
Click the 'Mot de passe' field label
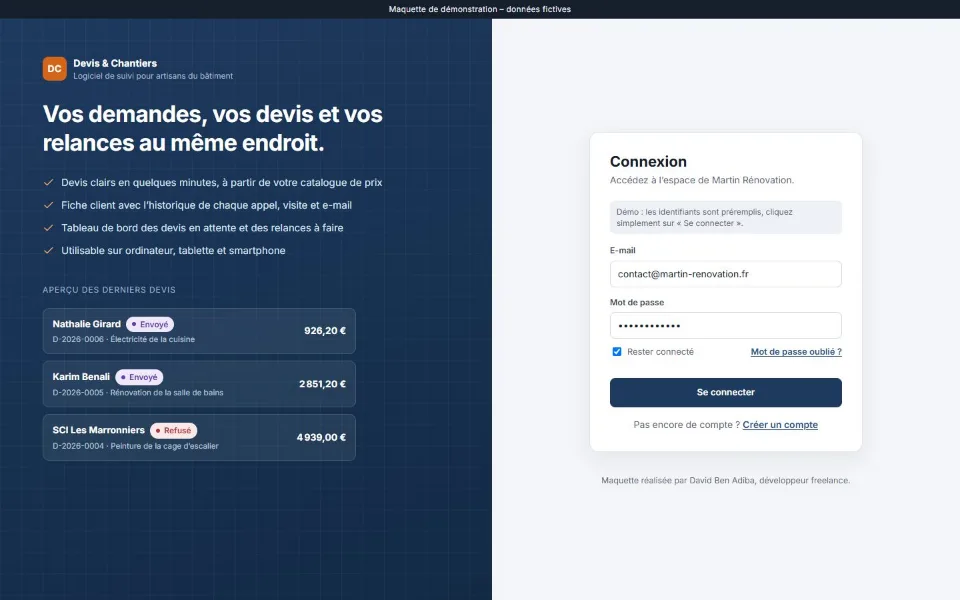(637, 302)
